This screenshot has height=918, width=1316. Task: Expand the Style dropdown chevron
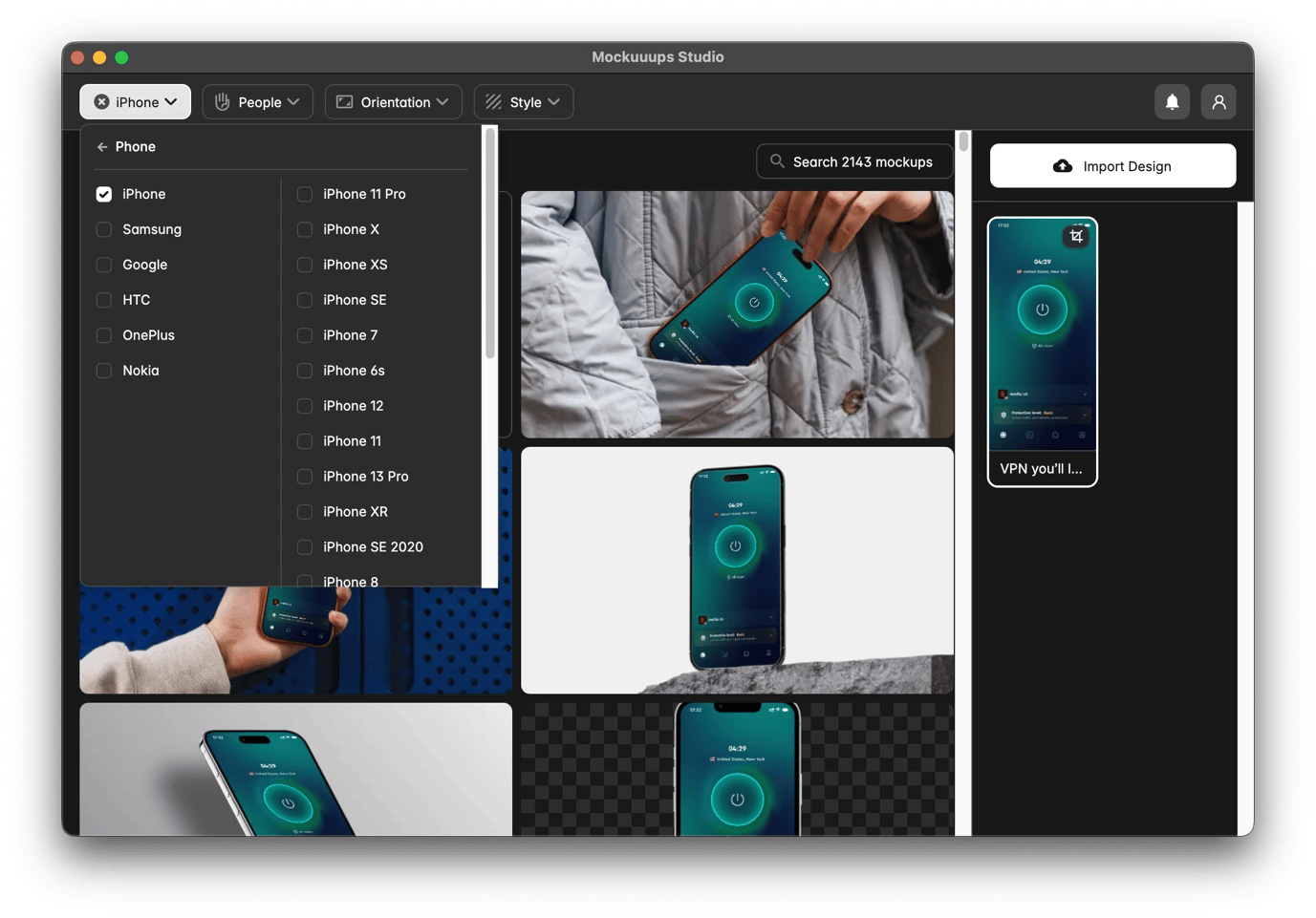(x=554, y=102)
